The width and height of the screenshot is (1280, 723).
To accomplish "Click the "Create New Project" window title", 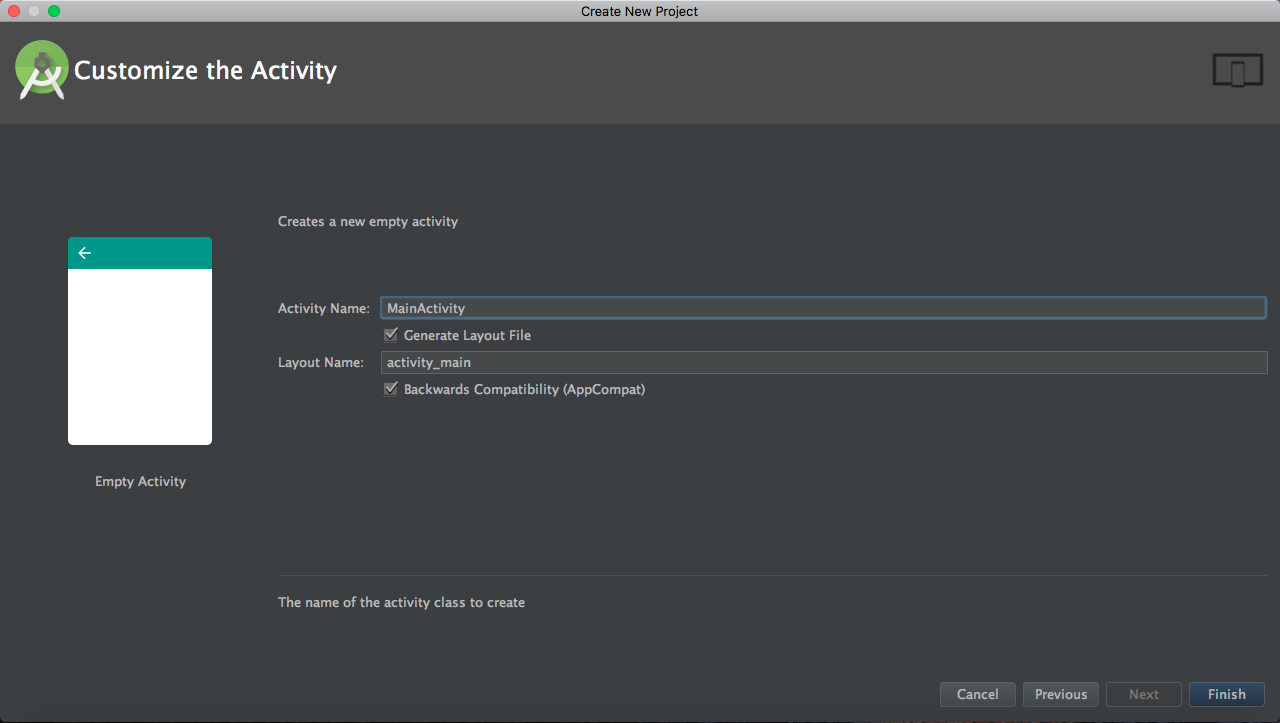I will [x=639, y=11].
